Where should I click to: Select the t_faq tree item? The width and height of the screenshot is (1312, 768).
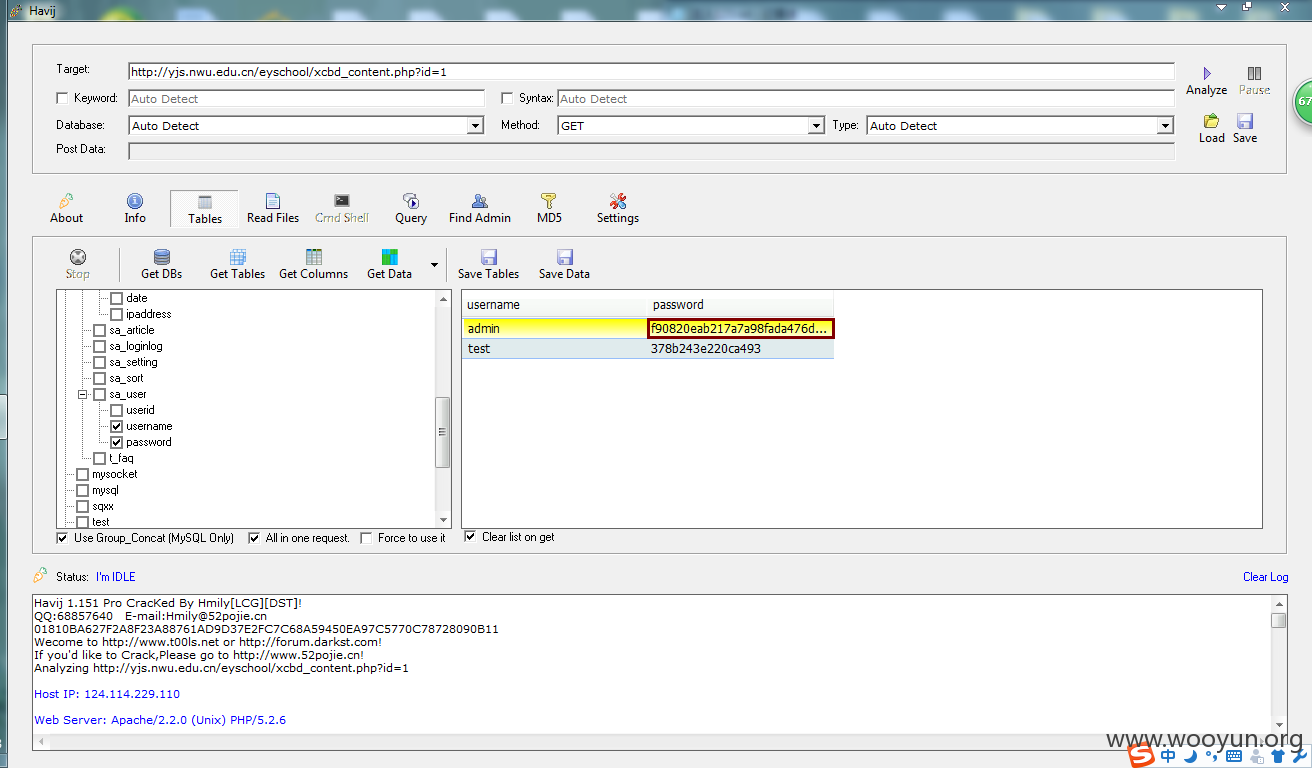121,458
